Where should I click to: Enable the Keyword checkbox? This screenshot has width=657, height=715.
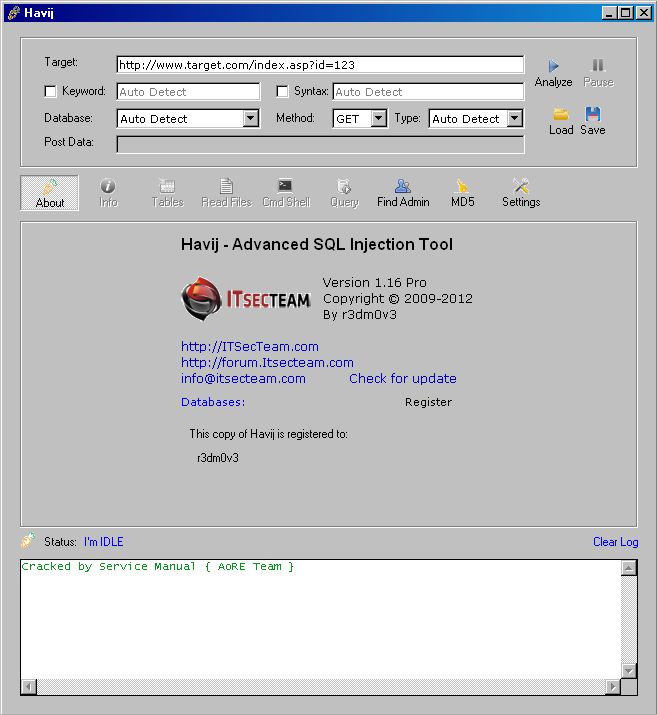pos(51,92)
